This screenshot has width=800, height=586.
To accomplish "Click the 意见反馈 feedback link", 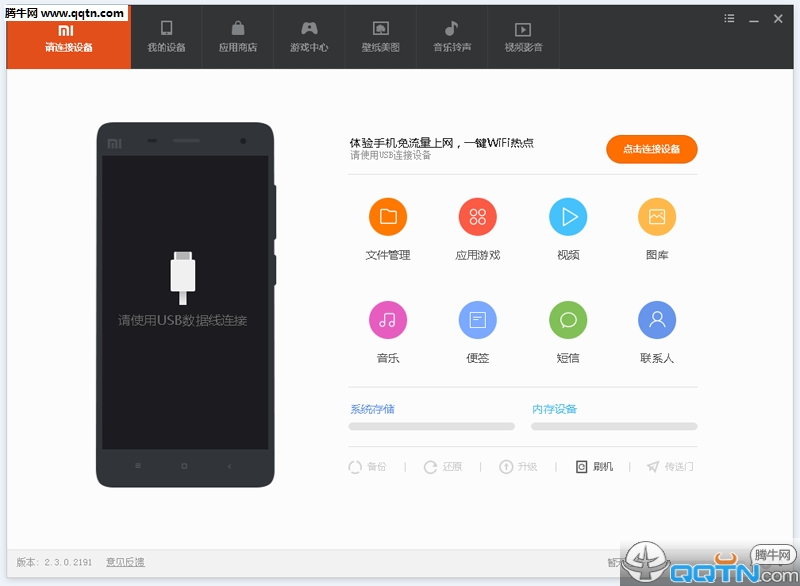I will [x=125, y=563].
